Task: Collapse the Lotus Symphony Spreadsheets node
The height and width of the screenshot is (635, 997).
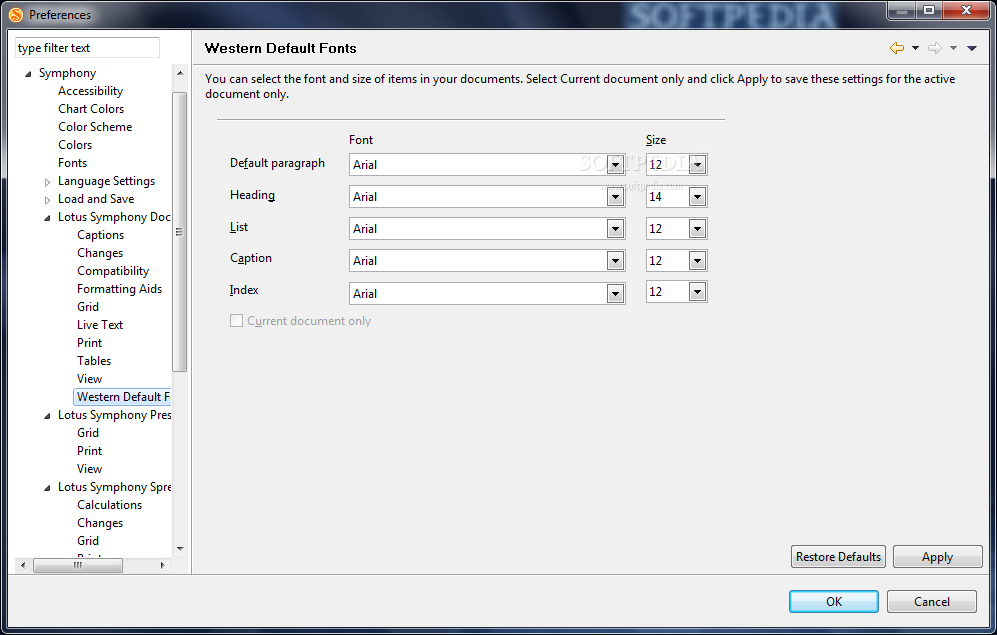Action: point(47,488)
